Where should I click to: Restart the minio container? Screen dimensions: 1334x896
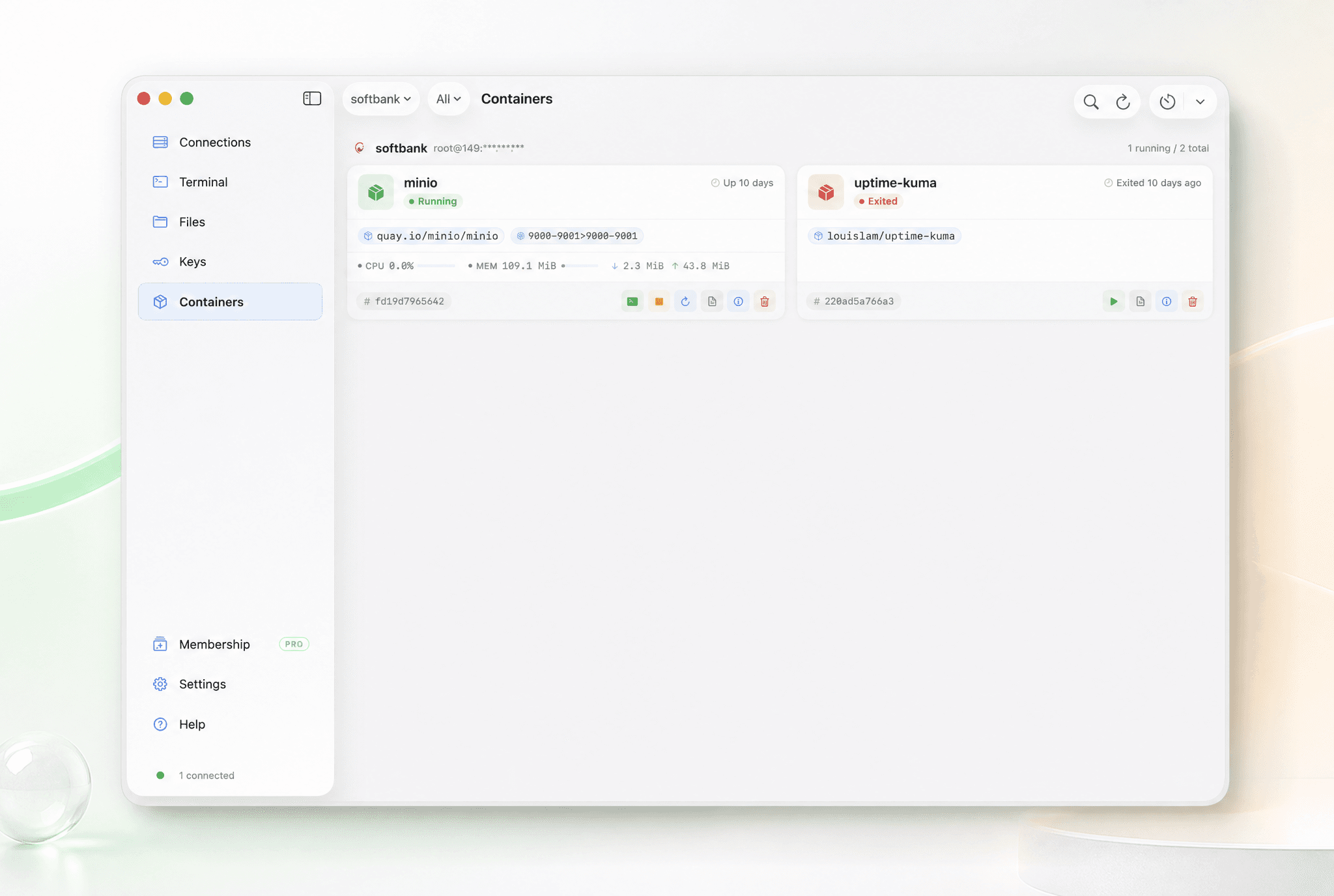coord(685,301)
